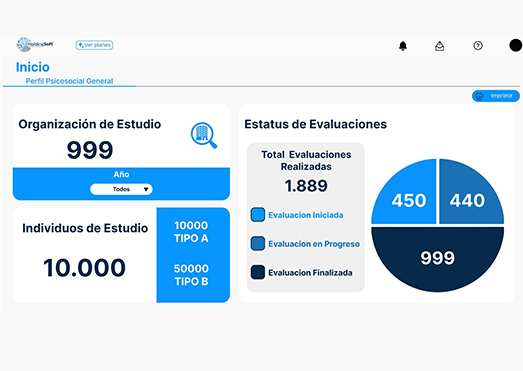Image resolution: width=523 pixels, height=371 pixels.
Task: Click the 50000 TIPO B value
Action: pos(191,275)
